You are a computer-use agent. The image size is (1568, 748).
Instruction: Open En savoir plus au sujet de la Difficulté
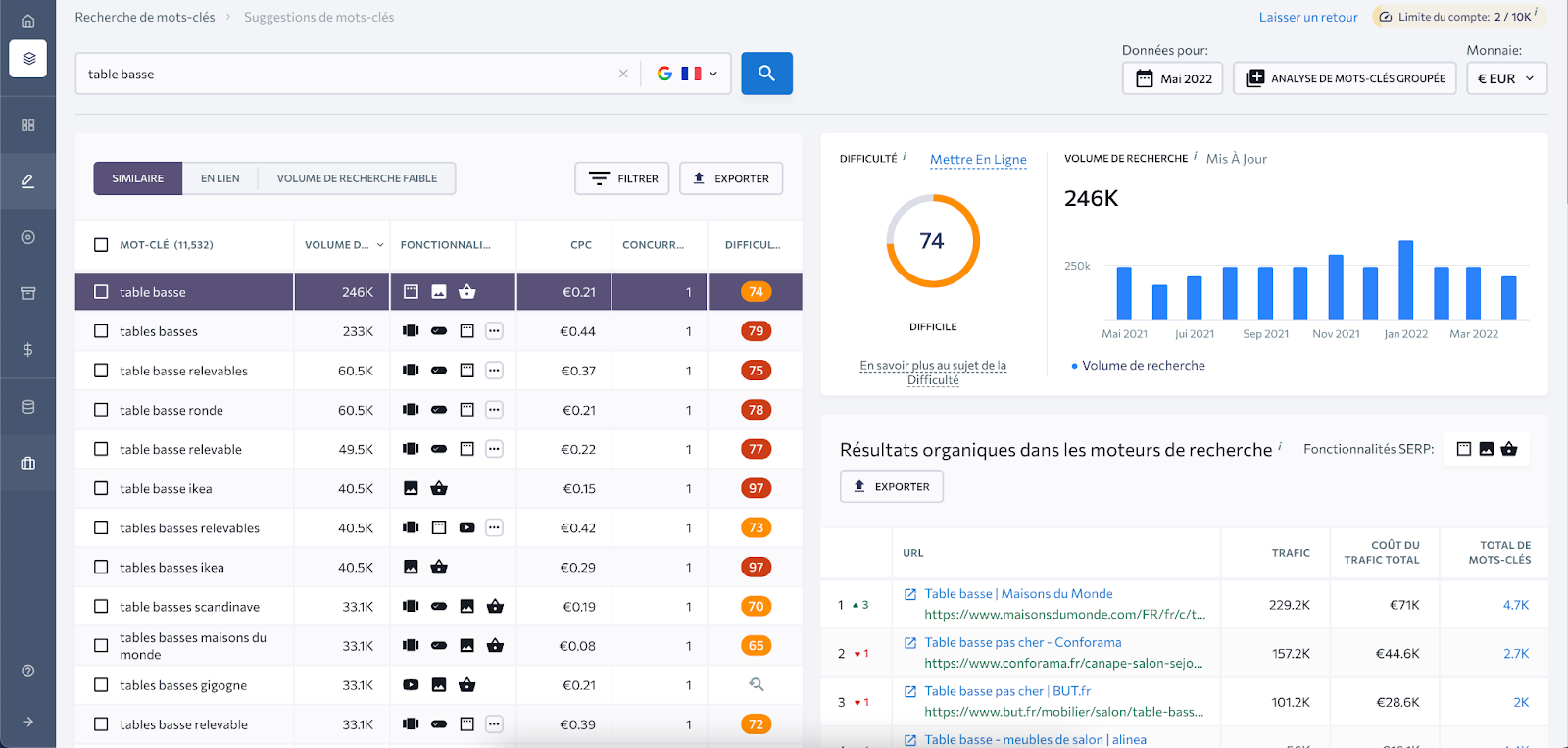tap(933, 373)
